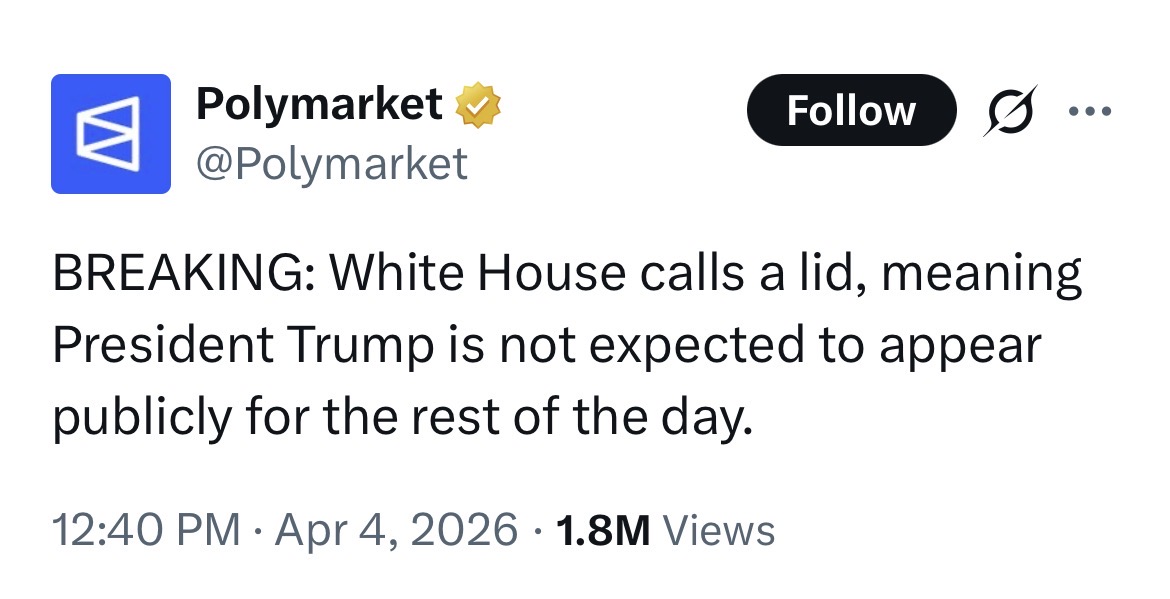
Task: Click President Trump in the post text
Action: [243, 345]
